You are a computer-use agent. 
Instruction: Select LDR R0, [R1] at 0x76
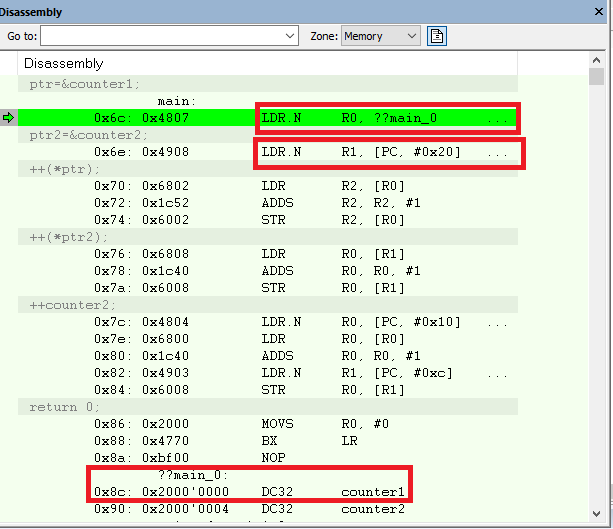(268, 254)
